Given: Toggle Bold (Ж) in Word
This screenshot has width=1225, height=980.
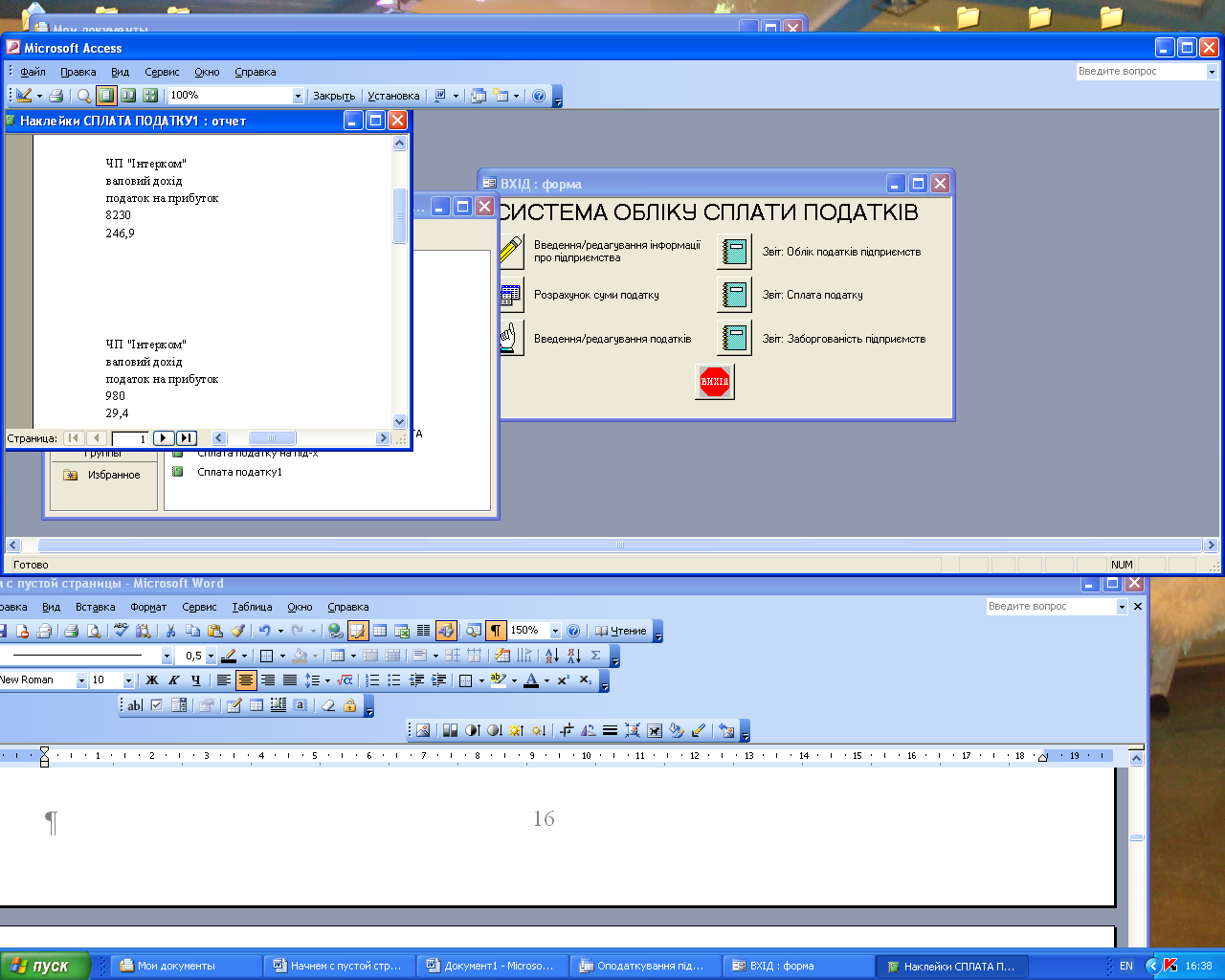Looking at the screenshot, I should [151, 680].
